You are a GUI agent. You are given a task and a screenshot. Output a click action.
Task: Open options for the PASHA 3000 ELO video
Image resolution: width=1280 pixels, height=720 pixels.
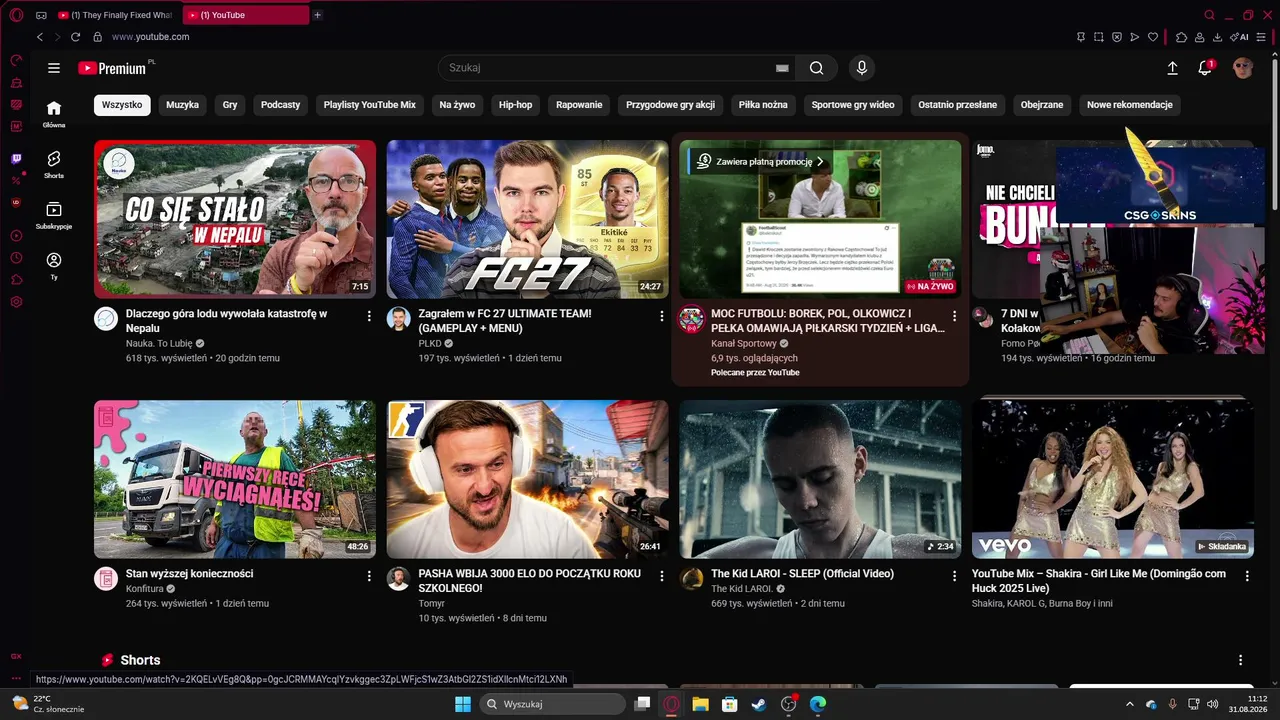tap(661, 576)
